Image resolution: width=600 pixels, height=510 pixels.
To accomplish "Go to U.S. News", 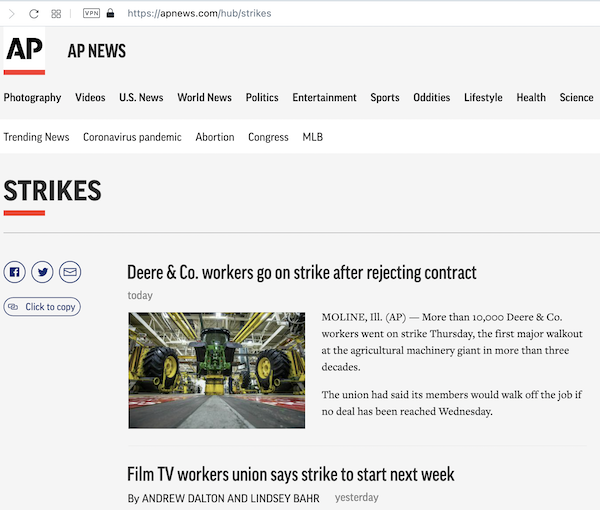I will click(x=141, y=98).
